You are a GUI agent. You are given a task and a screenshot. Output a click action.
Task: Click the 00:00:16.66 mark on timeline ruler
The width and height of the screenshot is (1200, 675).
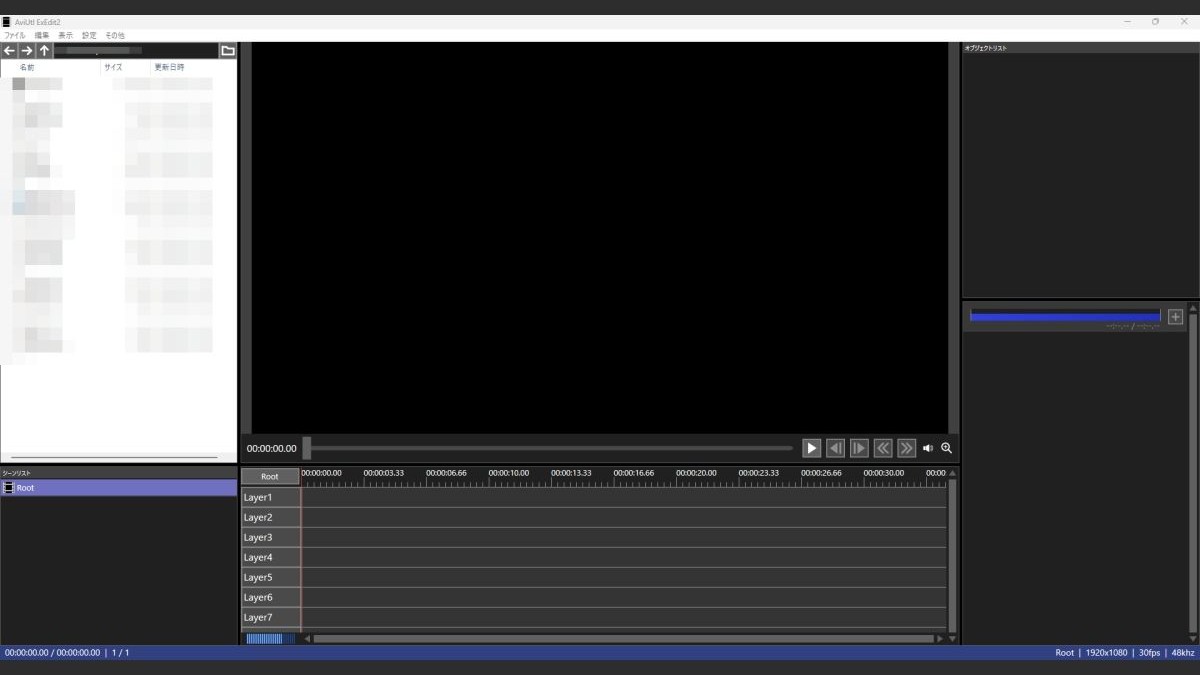(634, 473)
